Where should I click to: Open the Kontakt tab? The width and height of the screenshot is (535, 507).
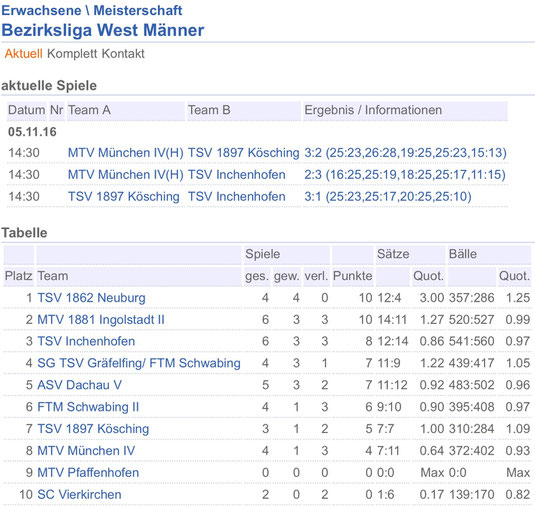pyautogui.click(x=123, y=54)
